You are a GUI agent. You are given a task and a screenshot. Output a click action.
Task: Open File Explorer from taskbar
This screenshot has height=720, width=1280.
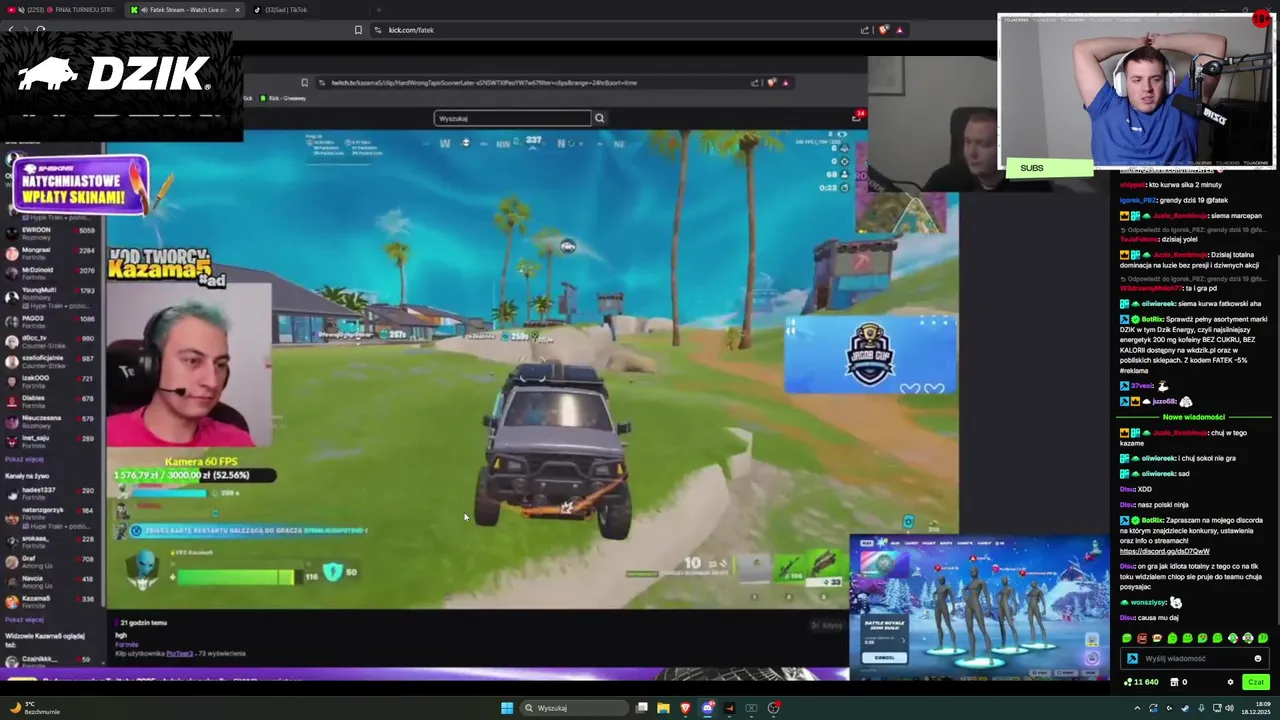click(663, 708)
